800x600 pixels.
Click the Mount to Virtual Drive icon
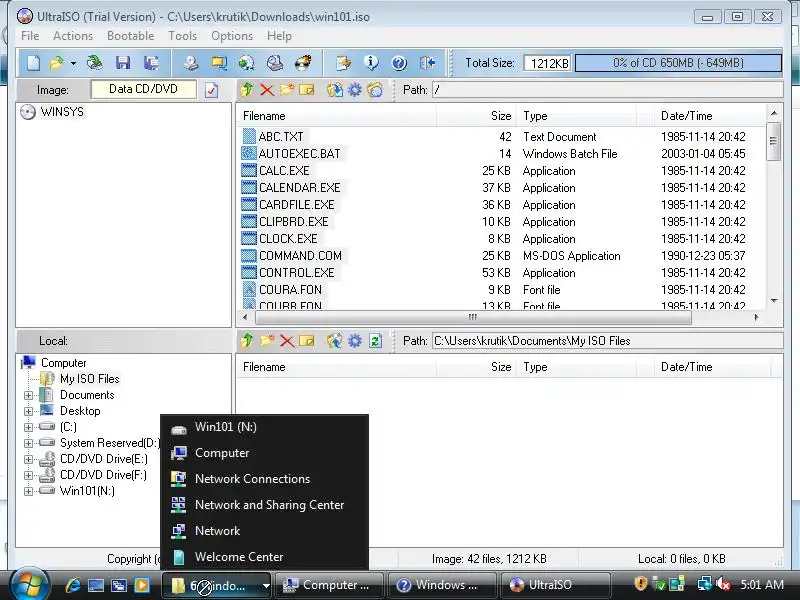click(275, 63)
